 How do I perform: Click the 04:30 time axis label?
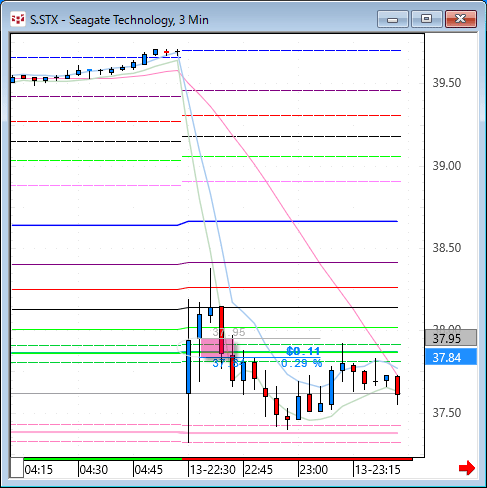click(94, 470)
